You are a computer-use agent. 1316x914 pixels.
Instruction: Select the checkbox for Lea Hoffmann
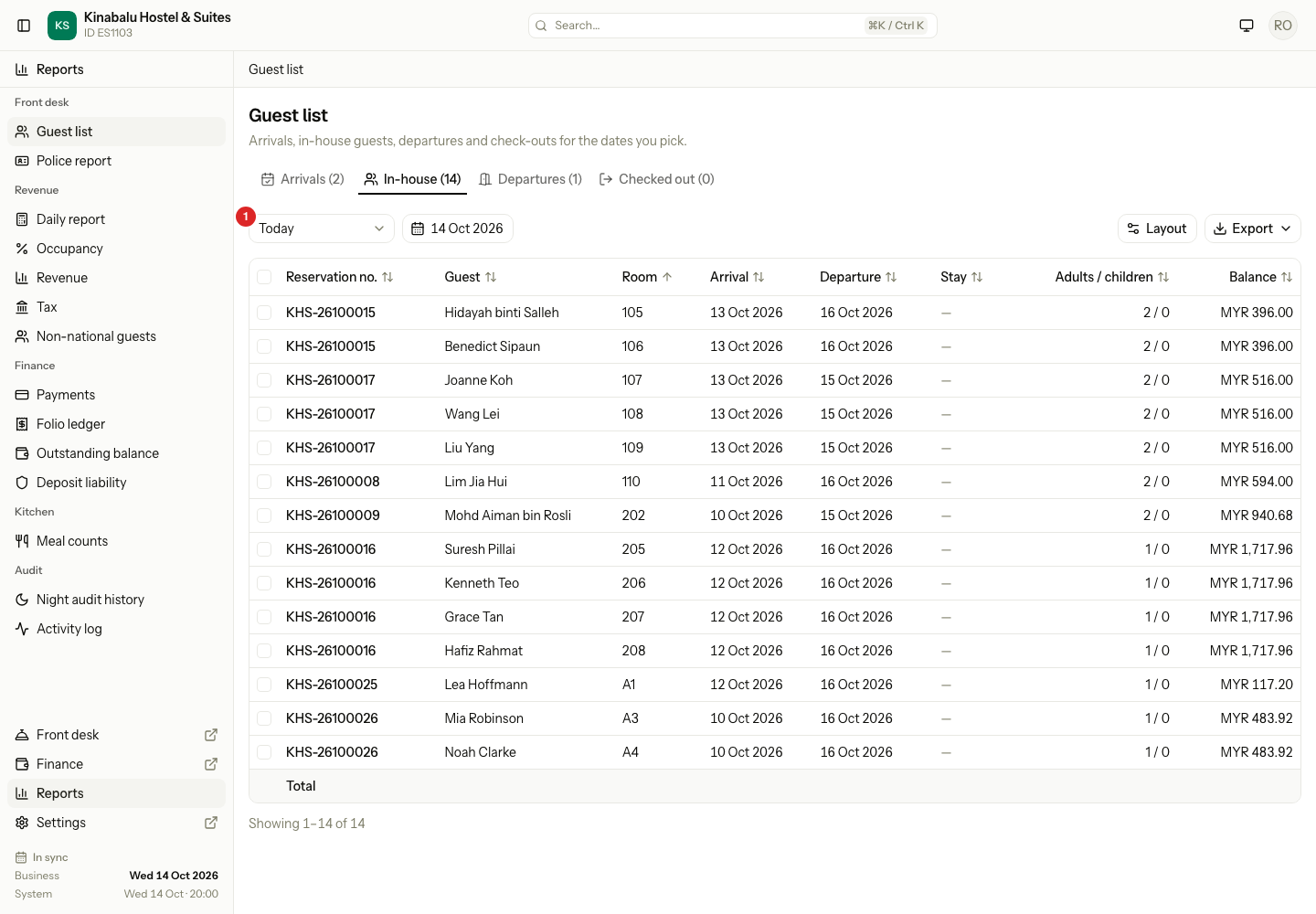pos(264,685)
